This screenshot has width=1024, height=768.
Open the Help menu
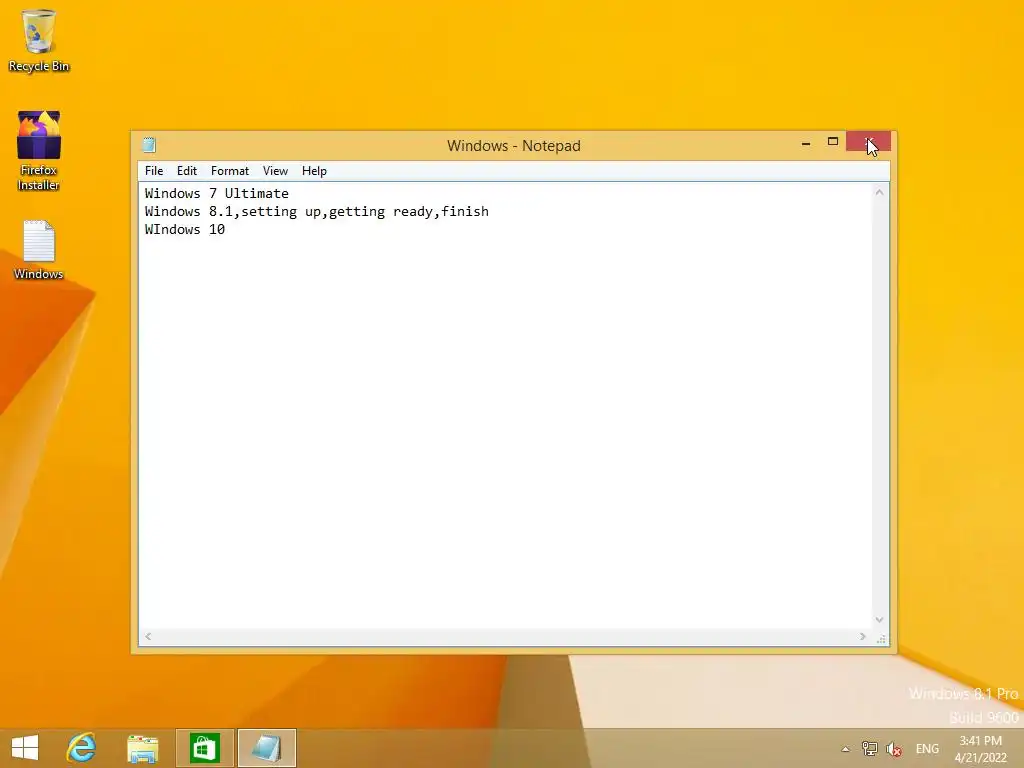[314, 171]
